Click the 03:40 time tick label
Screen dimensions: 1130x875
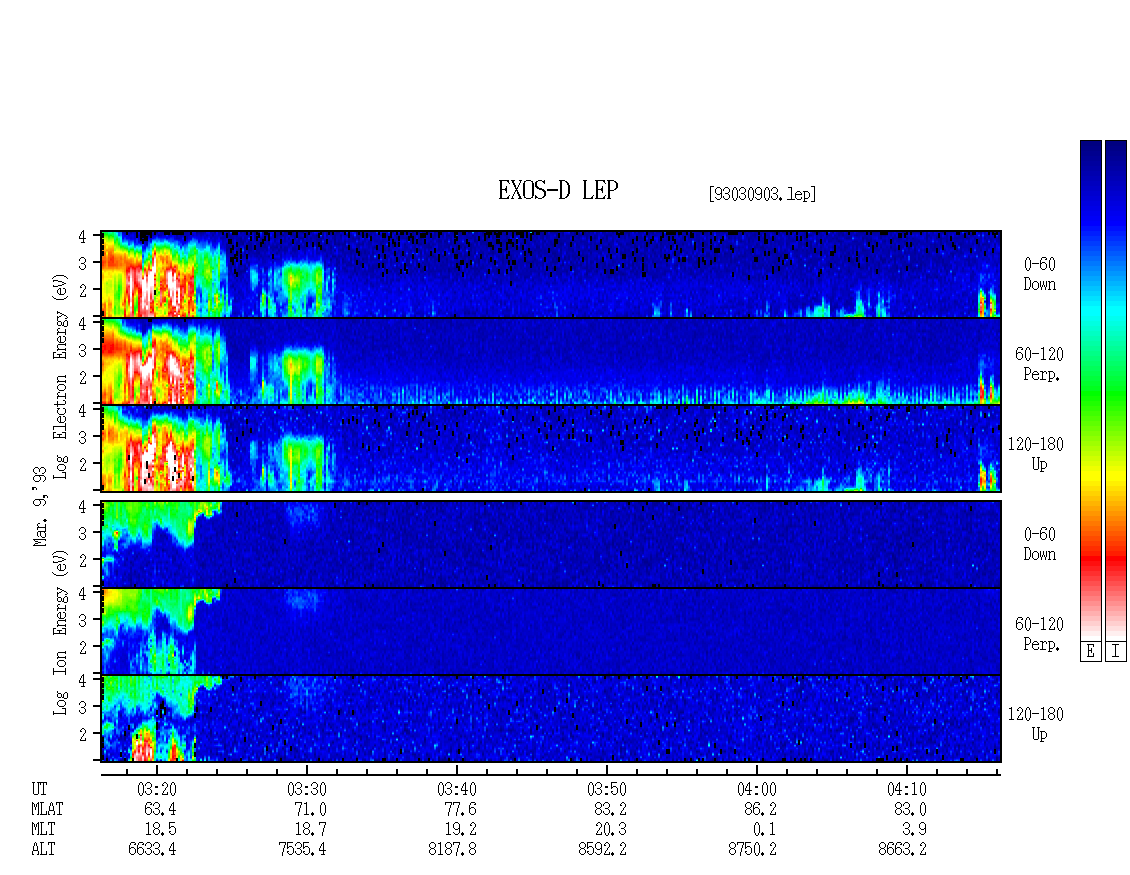coord(457,789)
